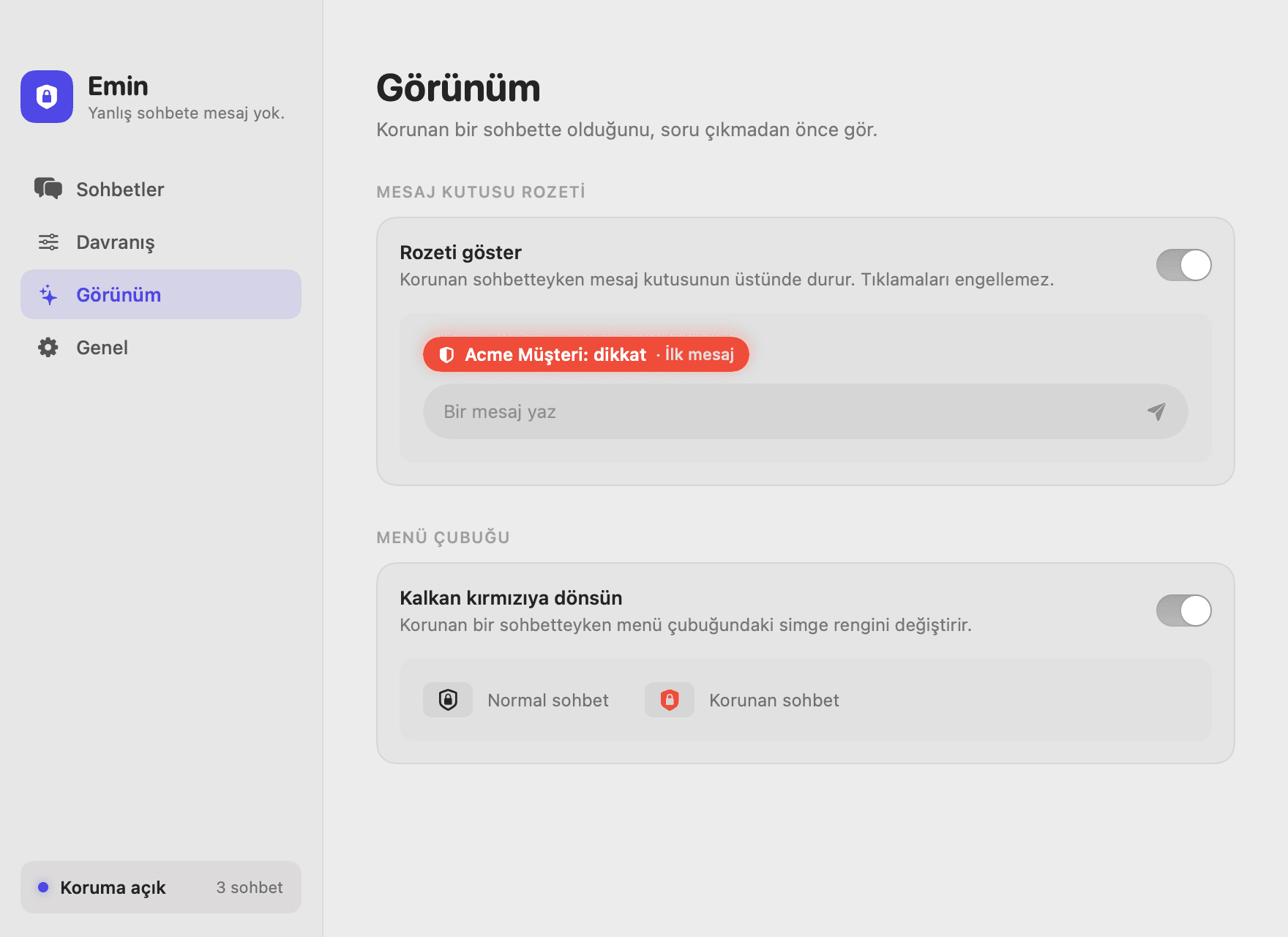The image size is (1288, 937).
Task: Click the Davranış sliders icon
Action: pyautogui.click(x=48, y=242)
